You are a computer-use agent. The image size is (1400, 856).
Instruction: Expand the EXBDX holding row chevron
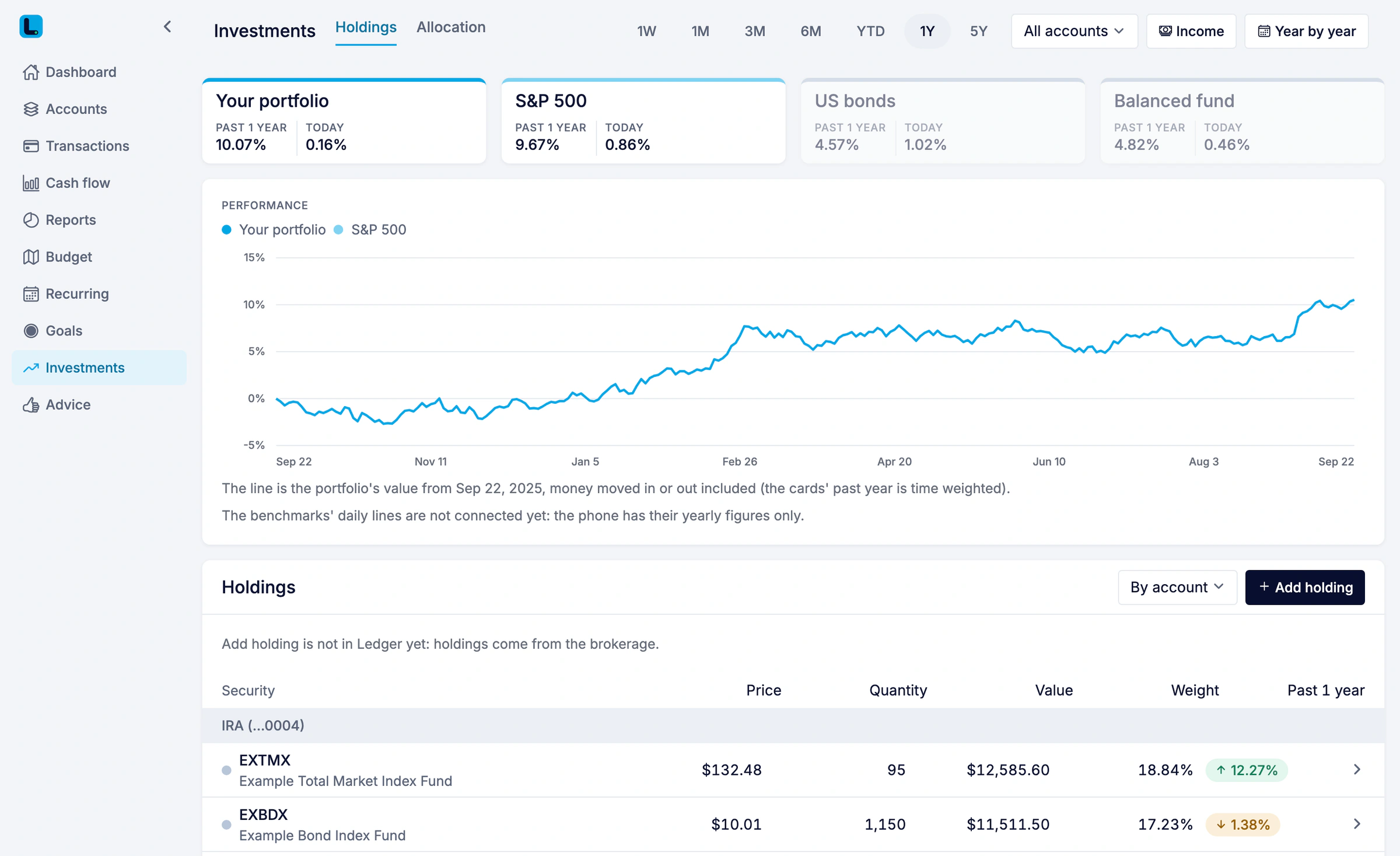tap(1357, 824)
